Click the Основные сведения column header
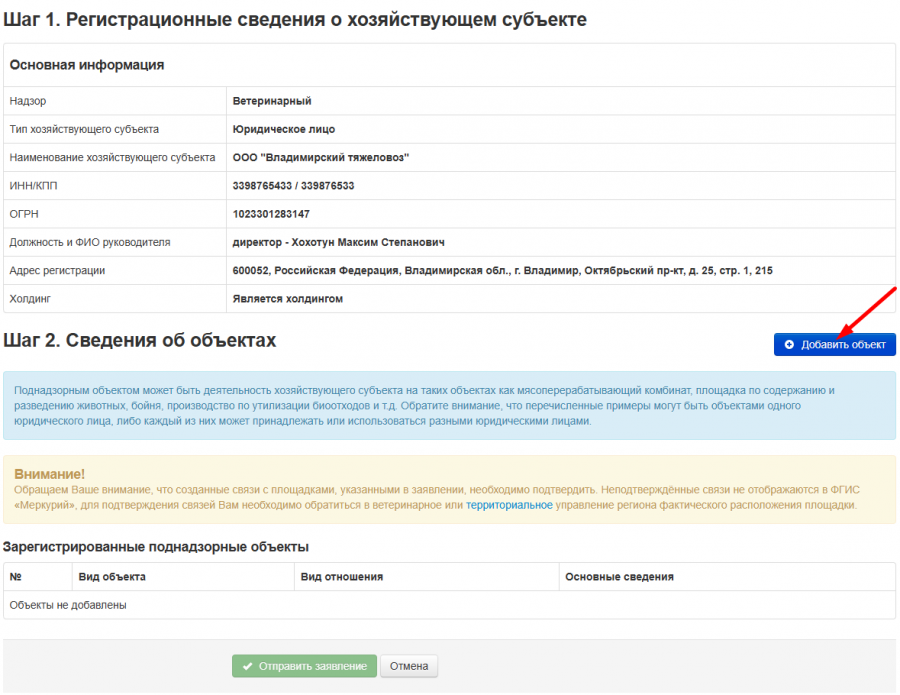Image resolution: width=900 pixels, height=695 pixels. [619, 577]
